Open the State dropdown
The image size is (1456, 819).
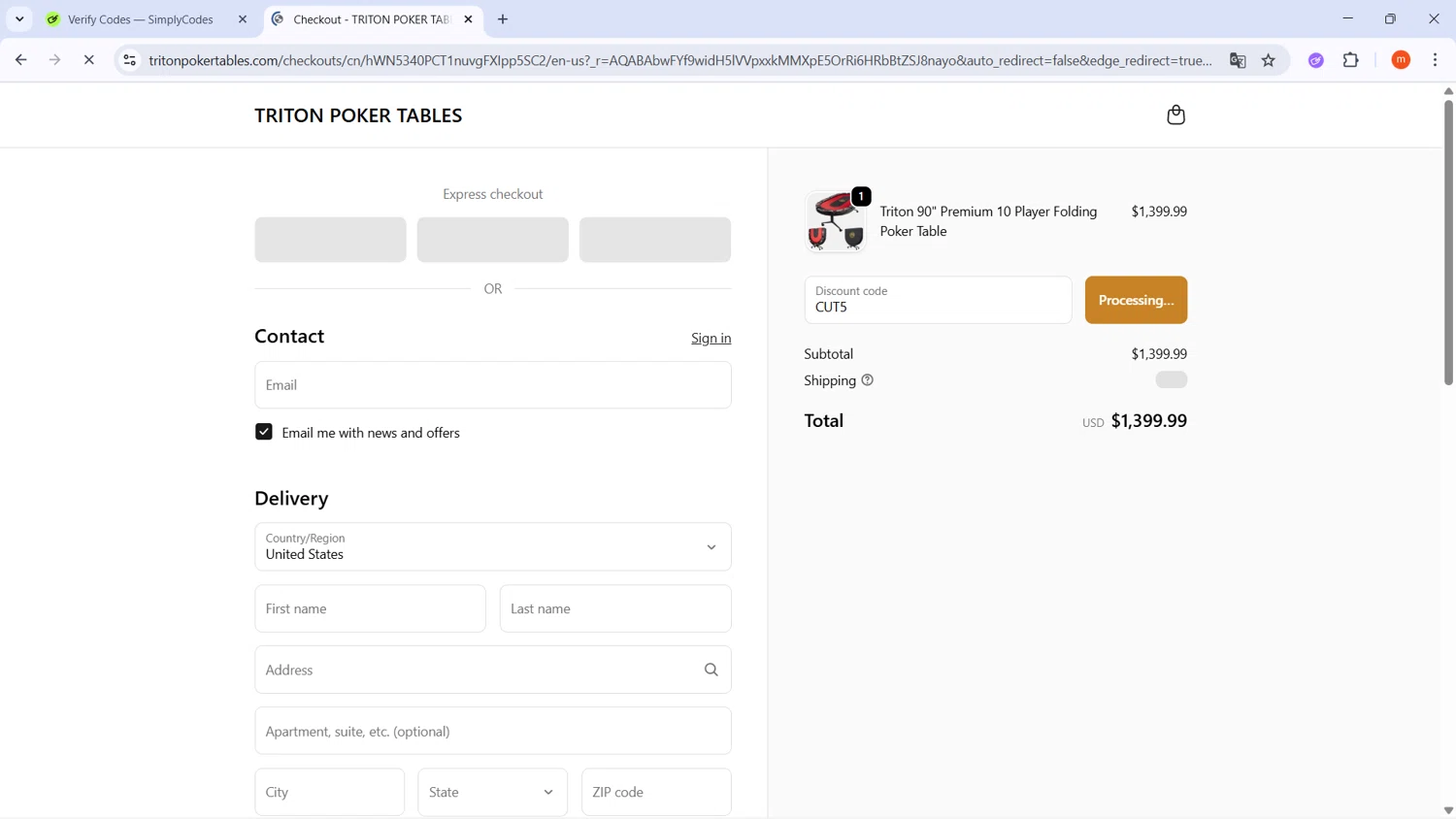493,793
